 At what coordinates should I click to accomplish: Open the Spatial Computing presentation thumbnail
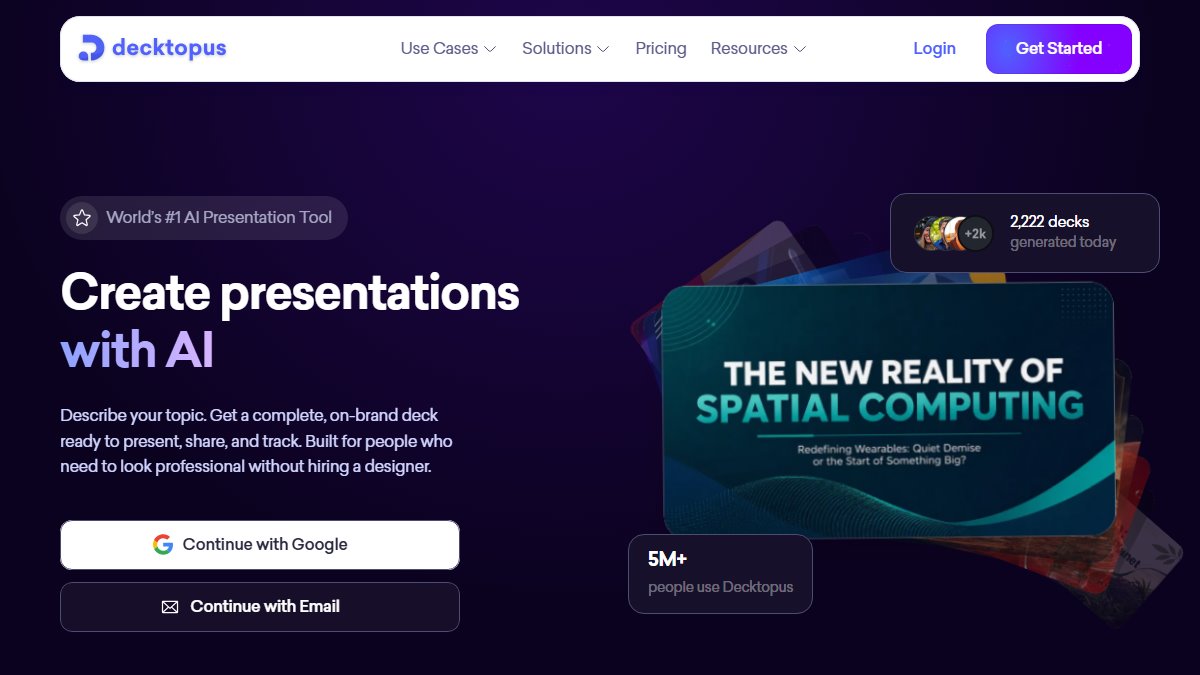pos(888,408)
